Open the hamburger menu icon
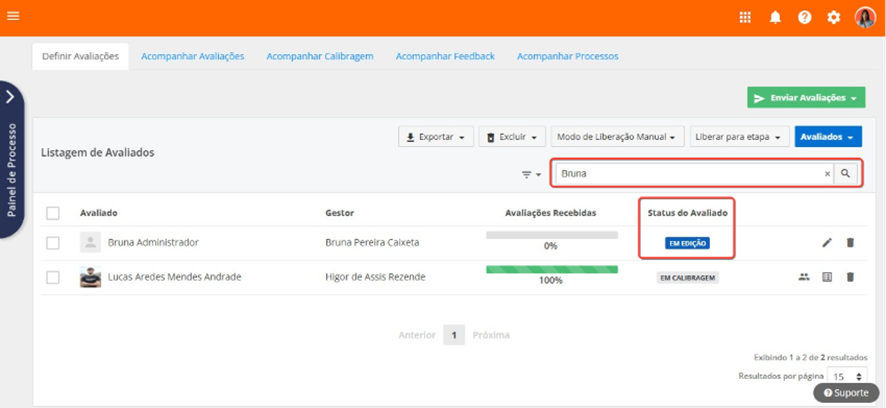 [x=14, y=16]
